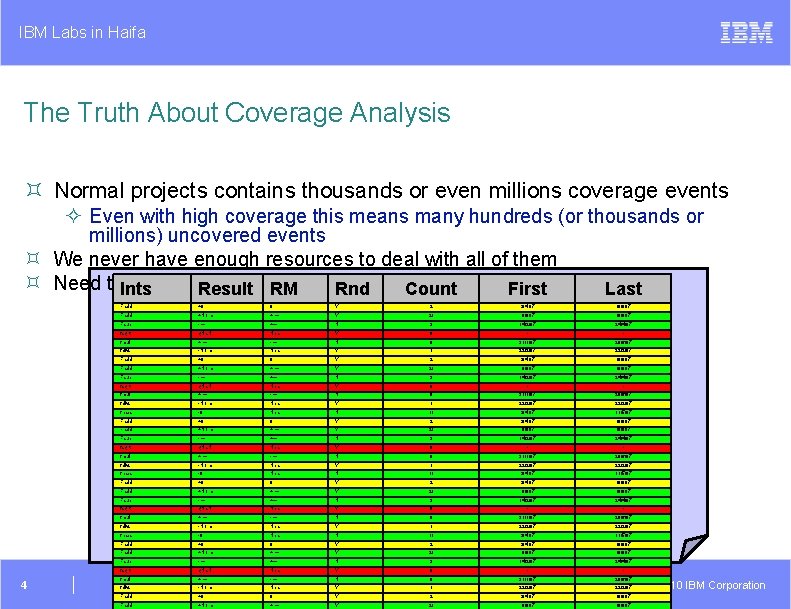The height and width of the screenshot is (609, 791).
Task: Click the RM column header
Action: [x=295, y=289]
